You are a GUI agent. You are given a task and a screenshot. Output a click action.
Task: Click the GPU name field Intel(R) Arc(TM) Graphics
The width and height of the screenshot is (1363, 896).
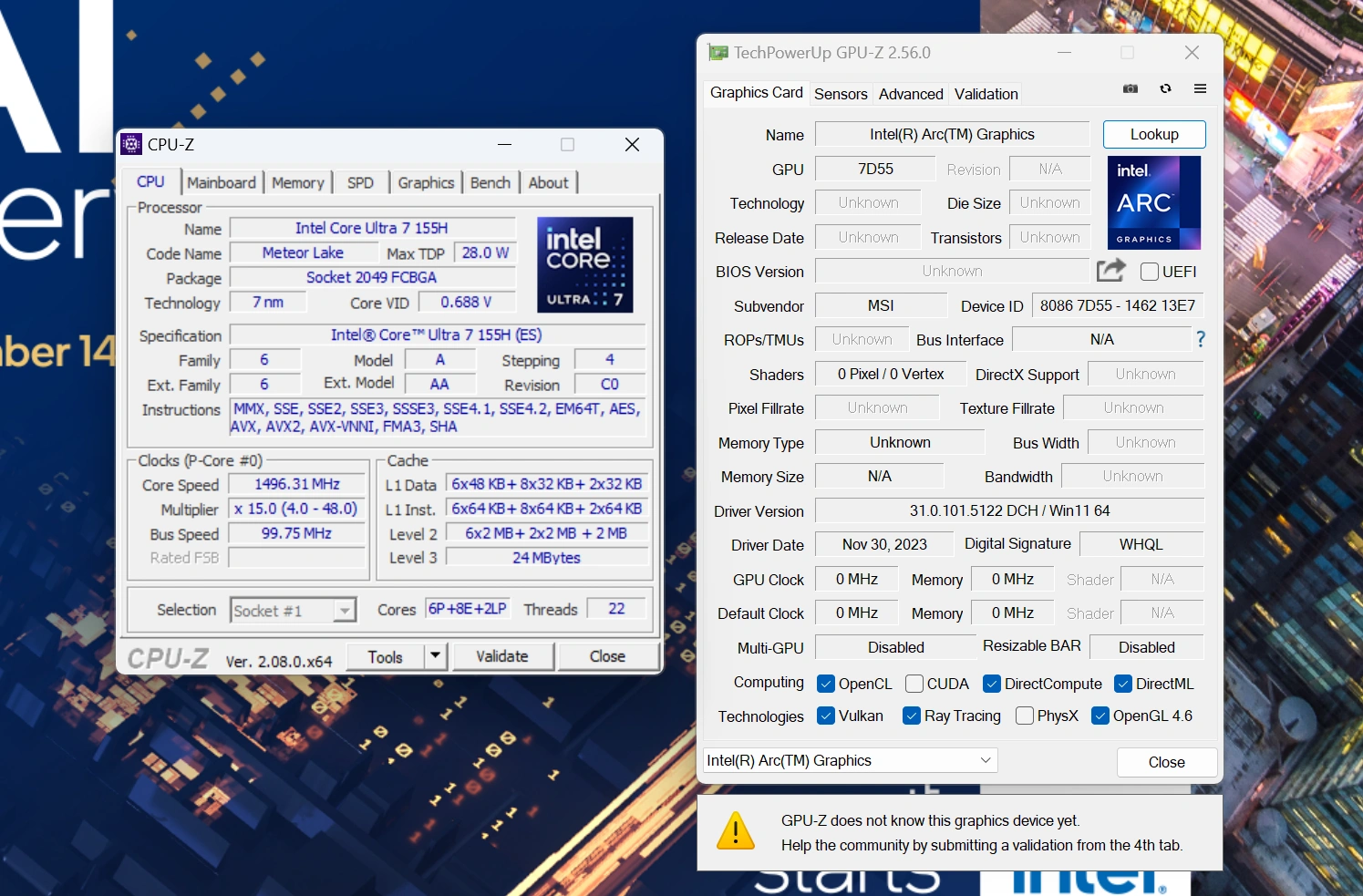click(x=952, y=134)
